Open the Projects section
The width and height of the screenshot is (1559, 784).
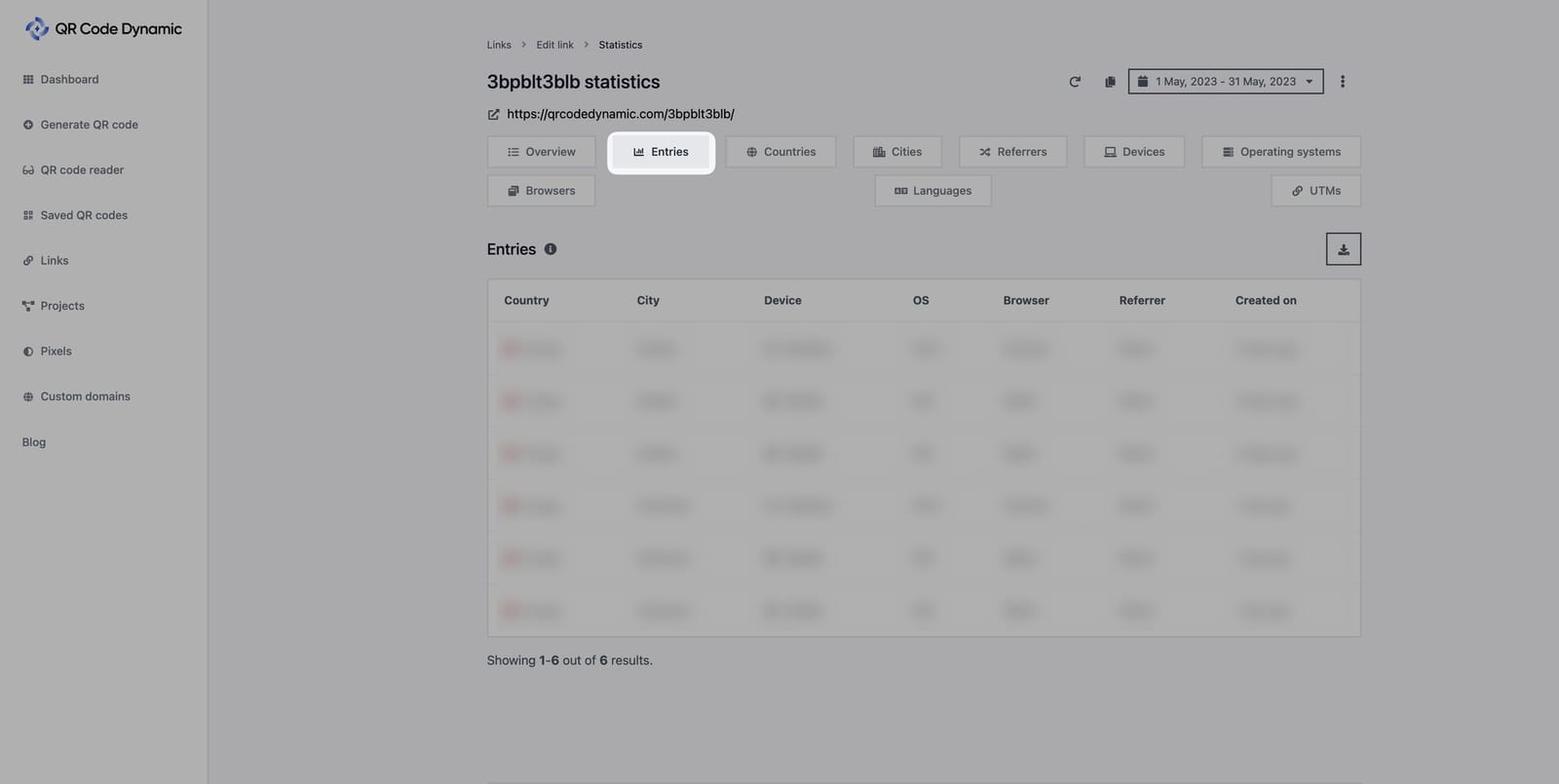pos(54,306)
